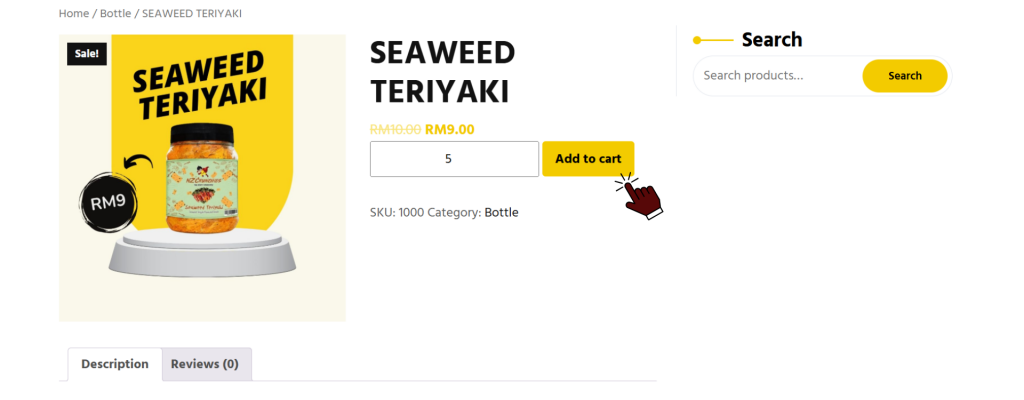The image size is (1024, 400).
Task: Click the Sale! badge on product image
Action: click(87, 54)
